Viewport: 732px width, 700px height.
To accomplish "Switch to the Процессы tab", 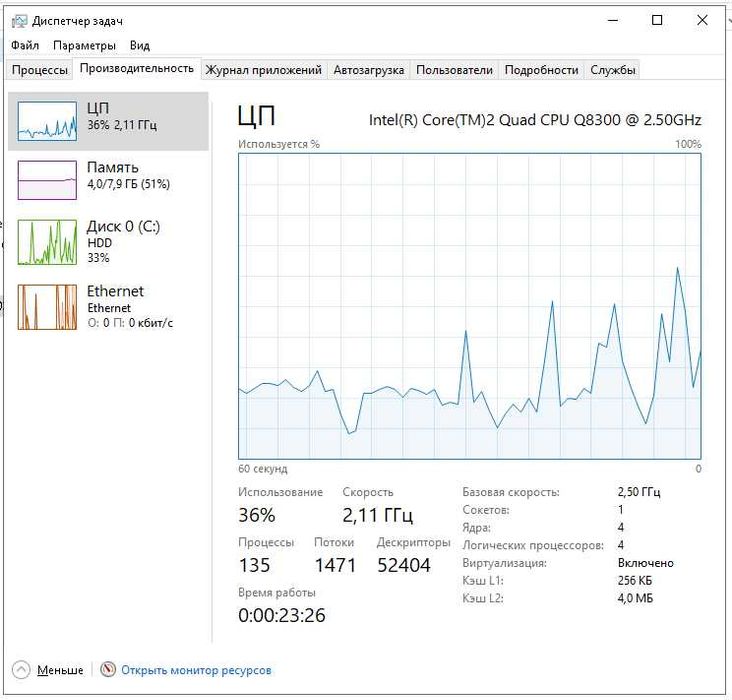I will [40, 70].
